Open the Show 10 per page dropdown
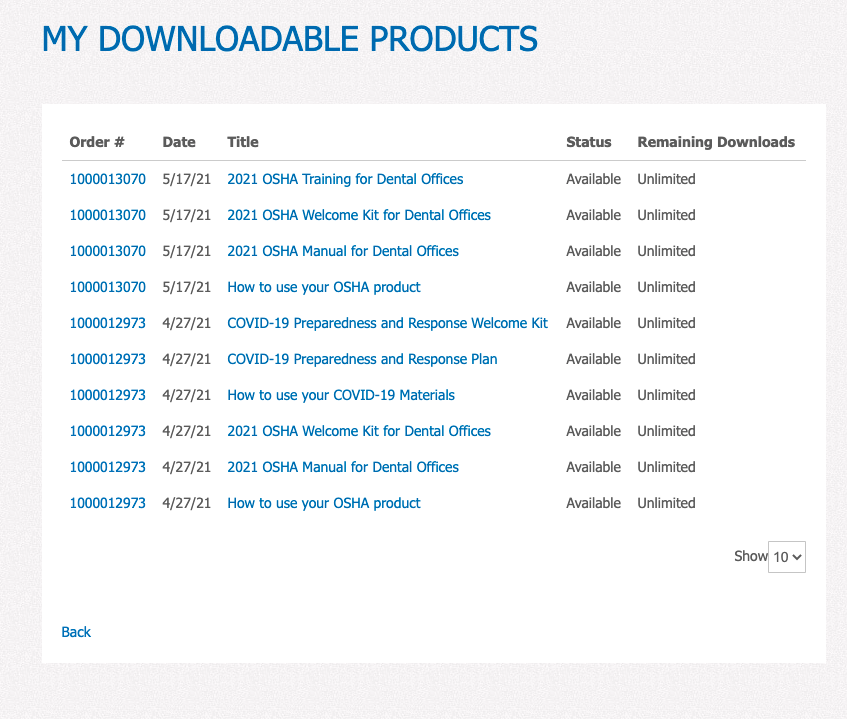The image size is (847, 719). (786, 556)
